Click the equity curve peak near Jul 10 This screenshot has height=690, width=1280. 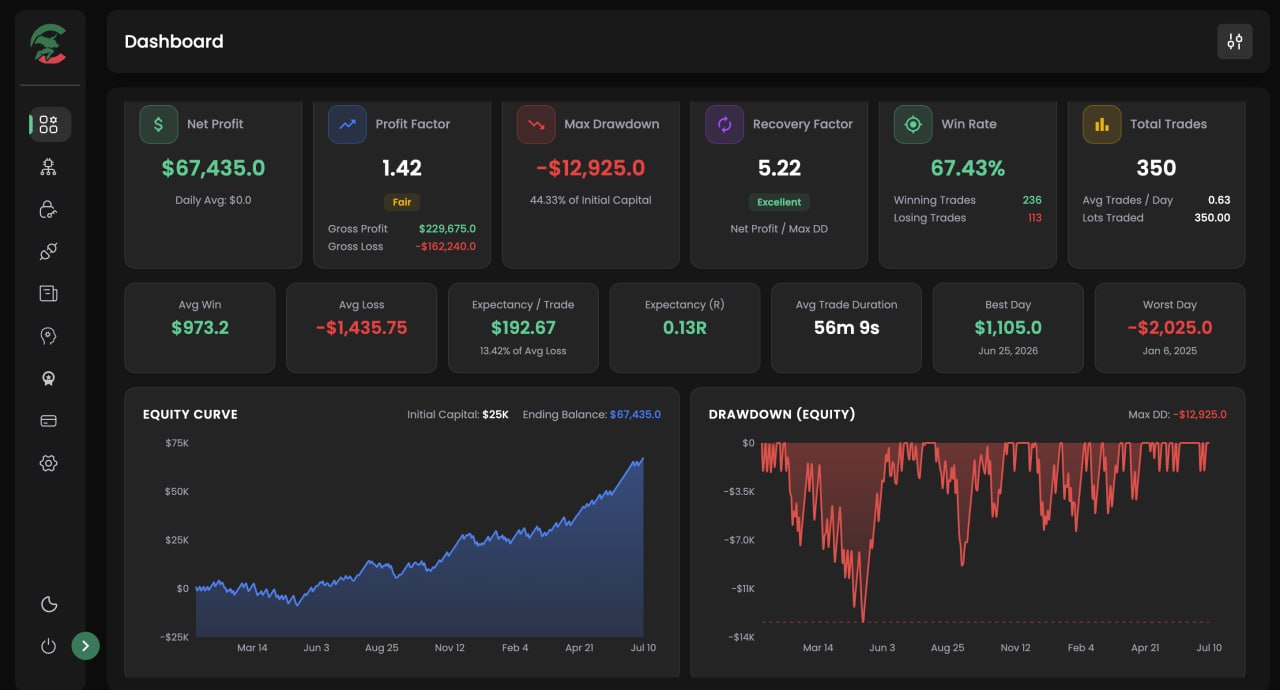(642, 459)
